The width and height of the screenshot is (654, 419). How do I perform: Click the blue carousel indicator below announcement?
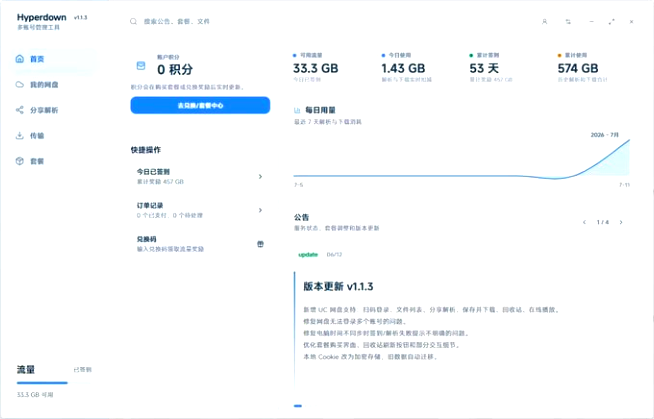coord(298,406)
